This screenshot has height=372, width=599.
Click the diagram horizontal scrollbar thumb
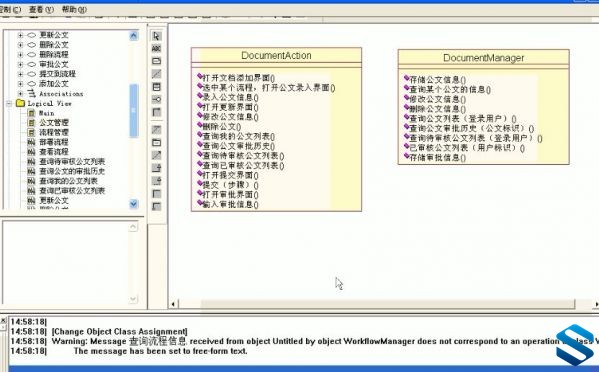tap(388, 304)
